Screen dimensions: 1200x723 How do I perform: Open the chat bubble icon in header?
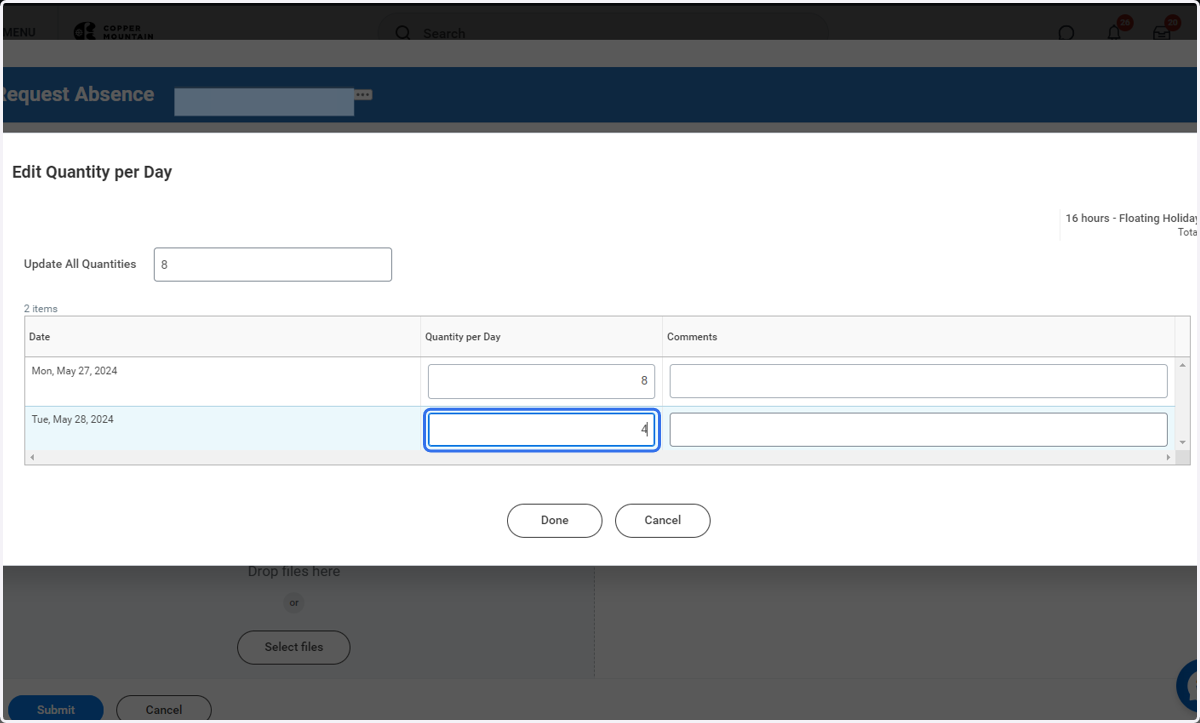(1066, 33)
